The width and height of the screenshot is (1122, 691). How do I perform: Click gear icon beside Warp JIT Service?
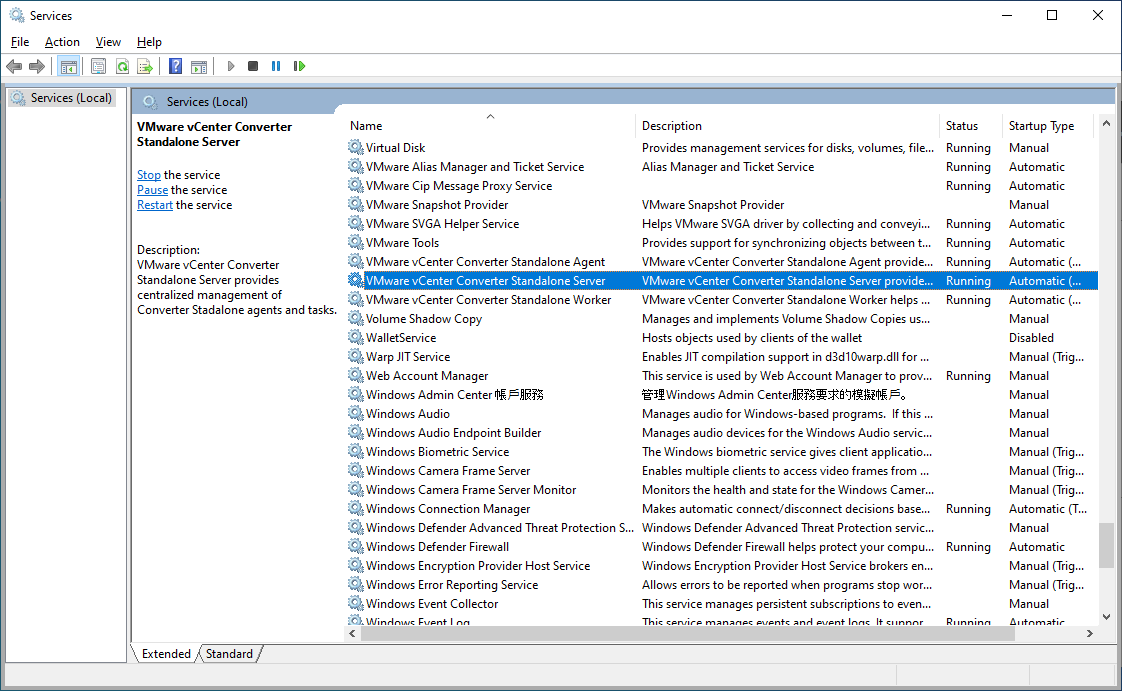356,356
